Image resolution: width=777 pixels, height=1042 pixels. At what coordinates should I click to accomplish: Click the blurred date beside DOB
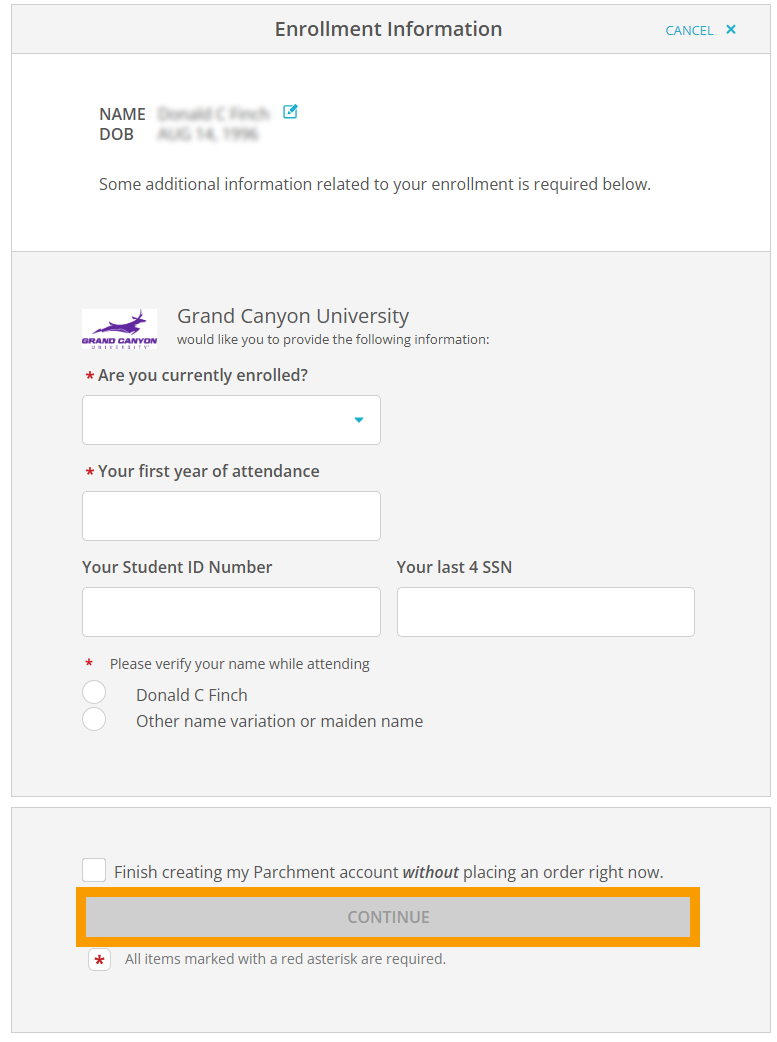tap(208, 134)
